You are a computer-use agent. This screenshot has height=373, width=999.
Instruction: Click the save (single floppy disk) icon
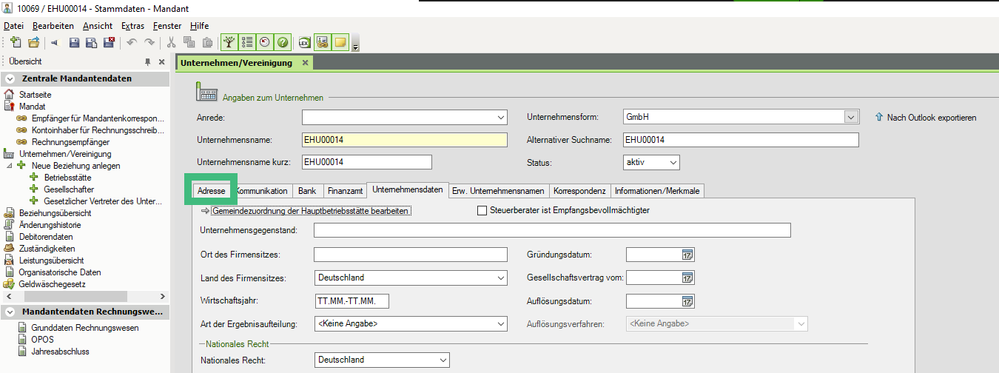pyautogui.click(x=74, y=43)
